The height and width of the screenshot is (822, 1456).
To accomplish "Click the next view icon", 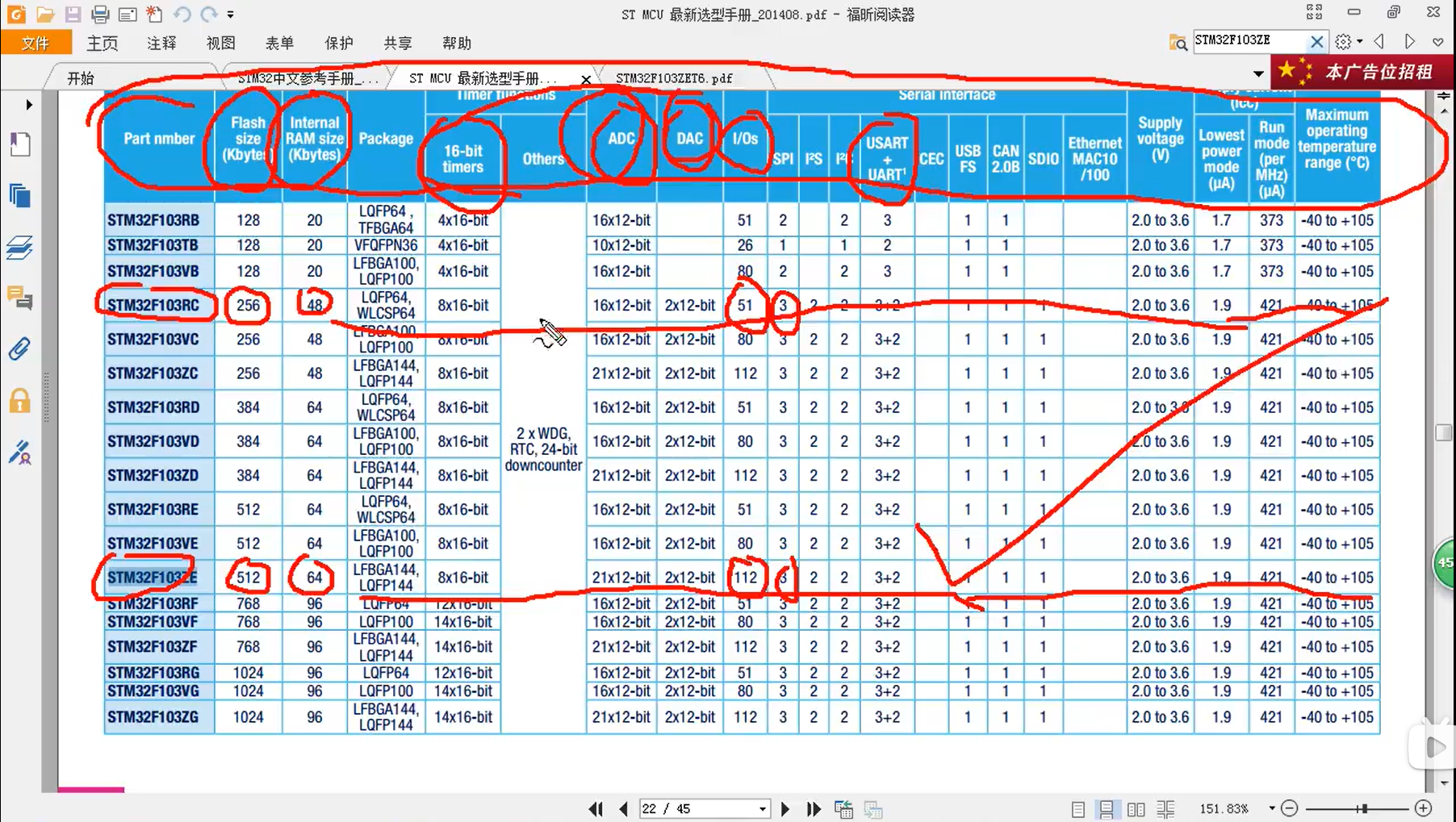I will click(873, 809).
